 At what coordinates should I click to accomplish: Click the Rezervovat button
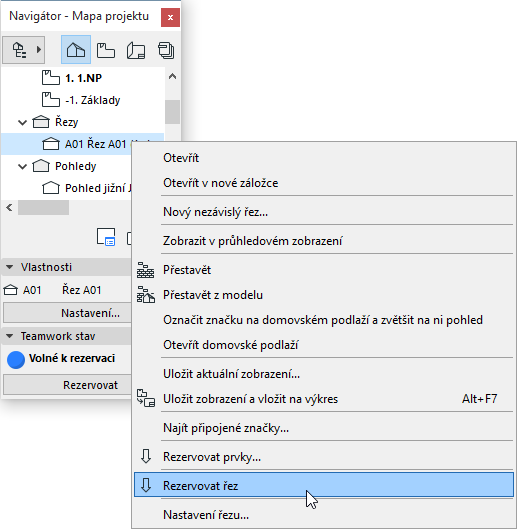click(67, 385)
